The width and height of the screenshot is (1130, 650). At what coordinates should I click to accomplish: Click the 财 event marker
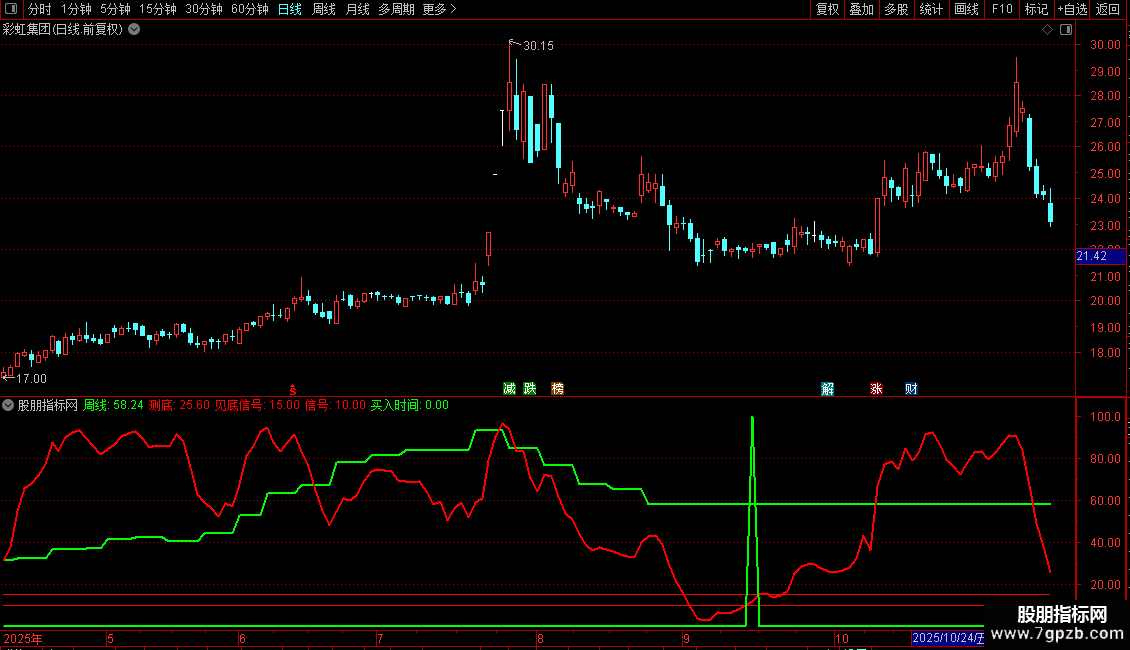[911, 388]
